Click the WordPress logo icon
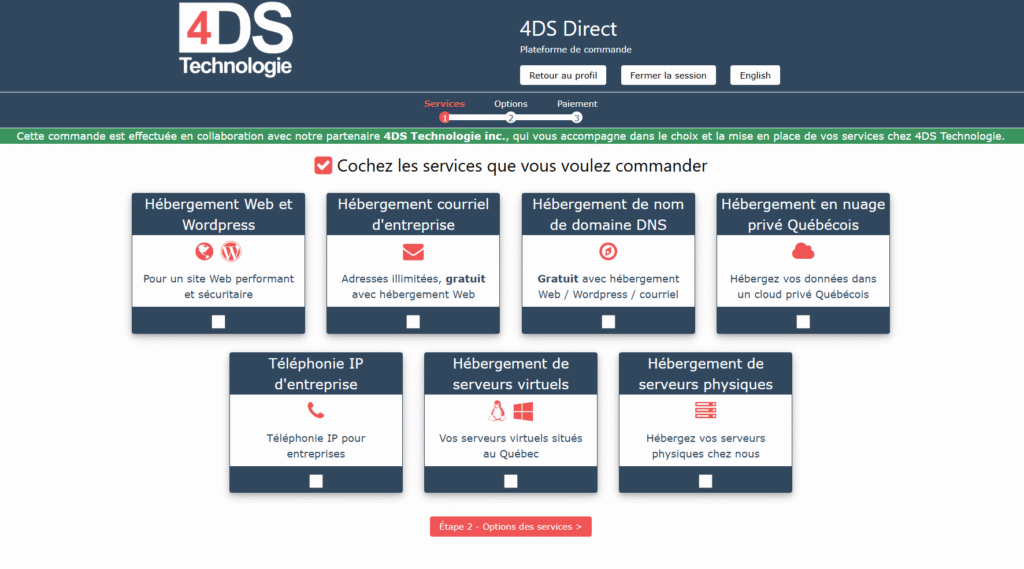This screenshot has width=1024, height=569. coord(232,252)
